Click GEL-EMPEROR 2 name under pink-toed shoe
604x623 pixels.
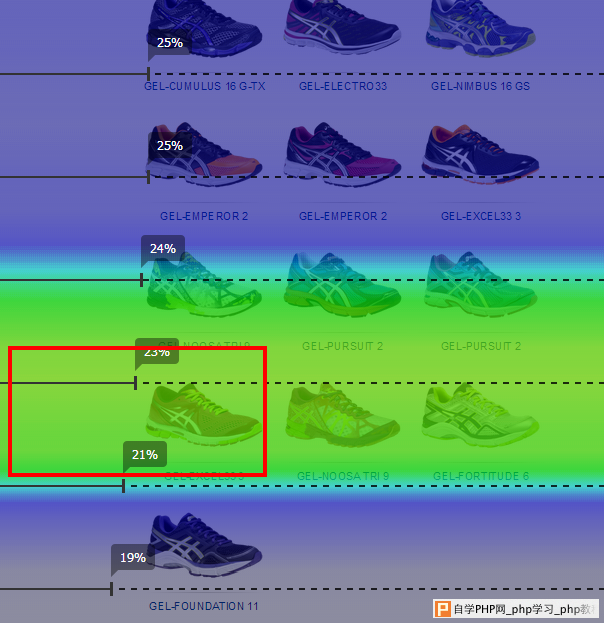(x=343, y=216)
